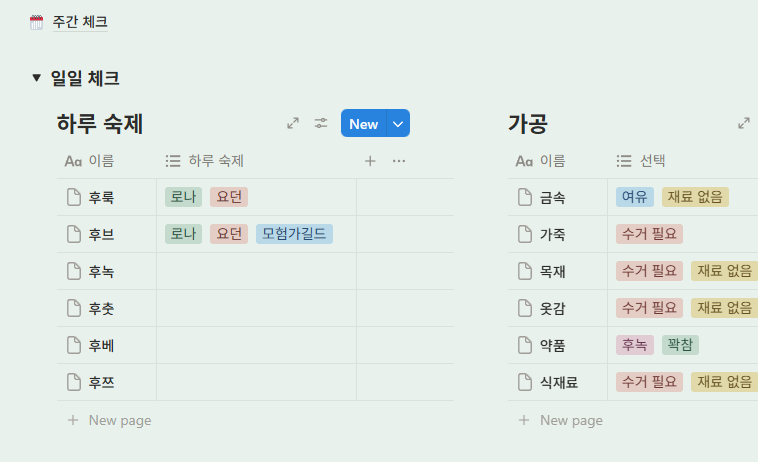The height and width of the screenshot is (462, 758).
Task: Click the 재료 없음 tag in 금속 row
Action: pyautogui.click(x=695, y=197)
